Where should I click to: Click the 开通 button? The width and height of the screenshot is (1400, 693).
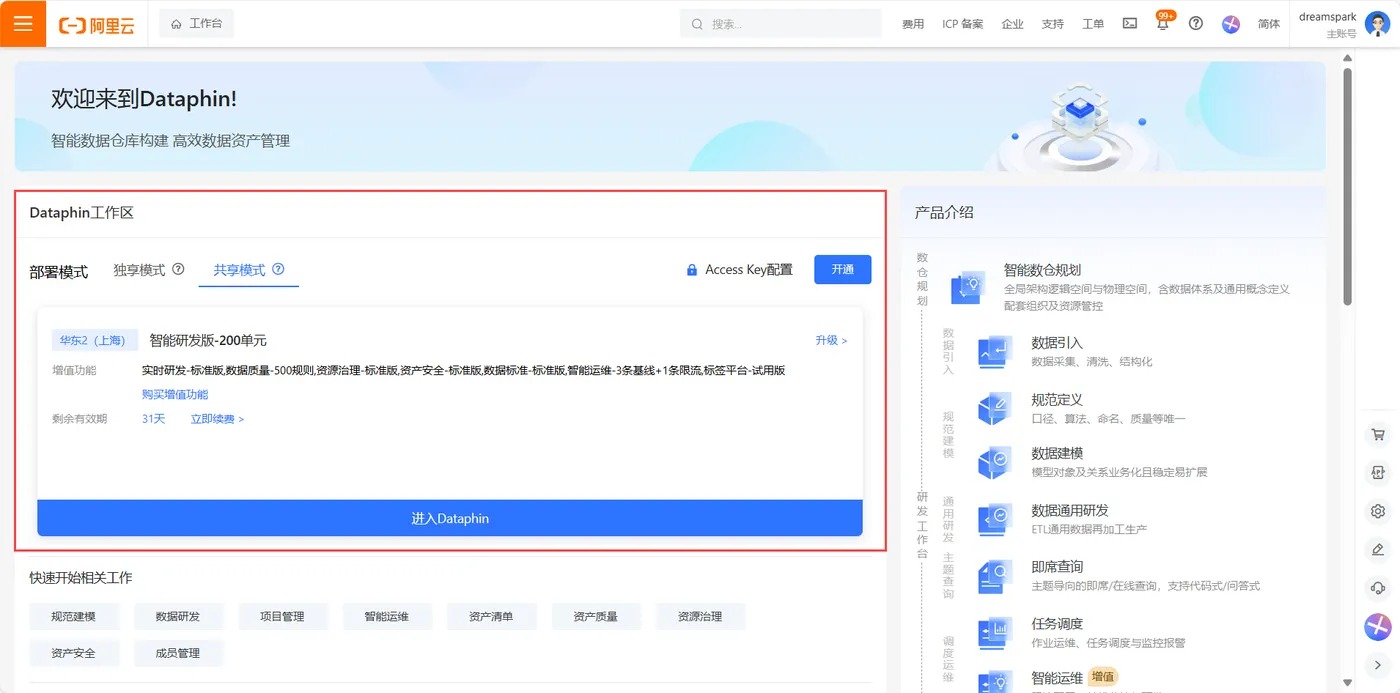843,269
